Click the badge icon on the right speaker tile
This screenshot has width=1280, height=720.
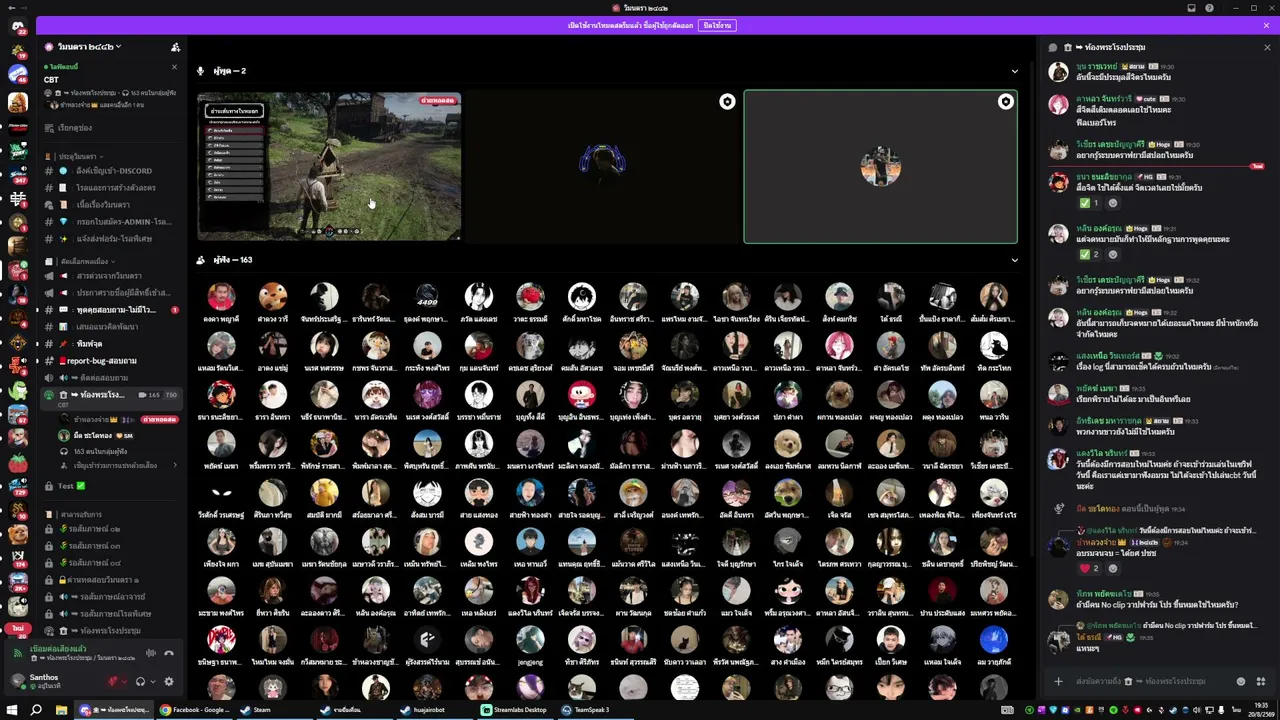pos(1005,101)
